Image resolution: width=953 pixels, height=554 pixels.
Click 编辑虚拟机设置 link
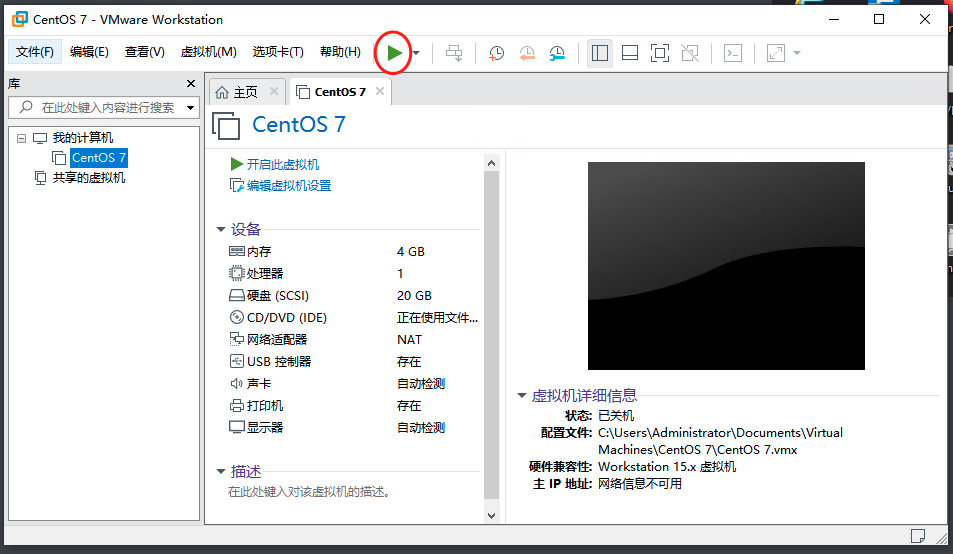click(x=289, y=186)
